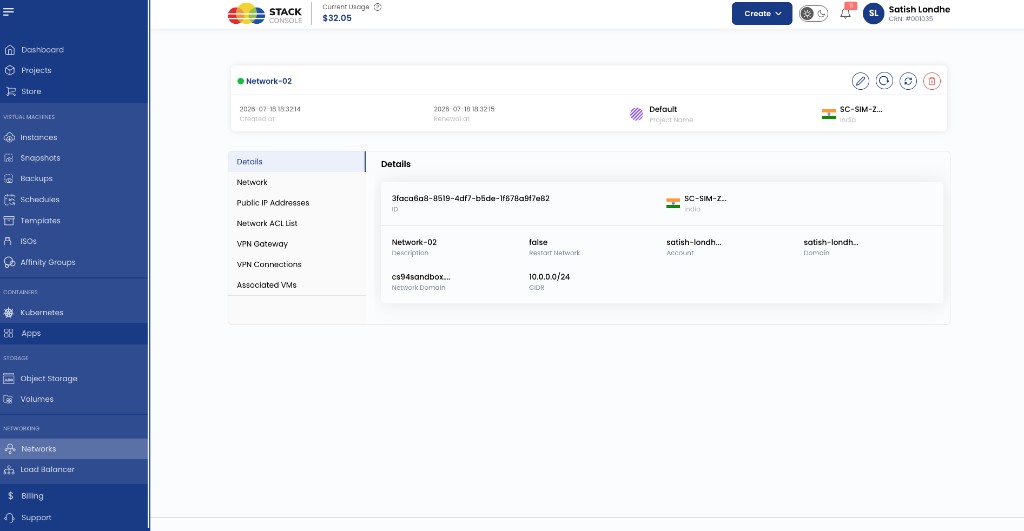Delete Network-02 with trash icon

coord(932,81)
